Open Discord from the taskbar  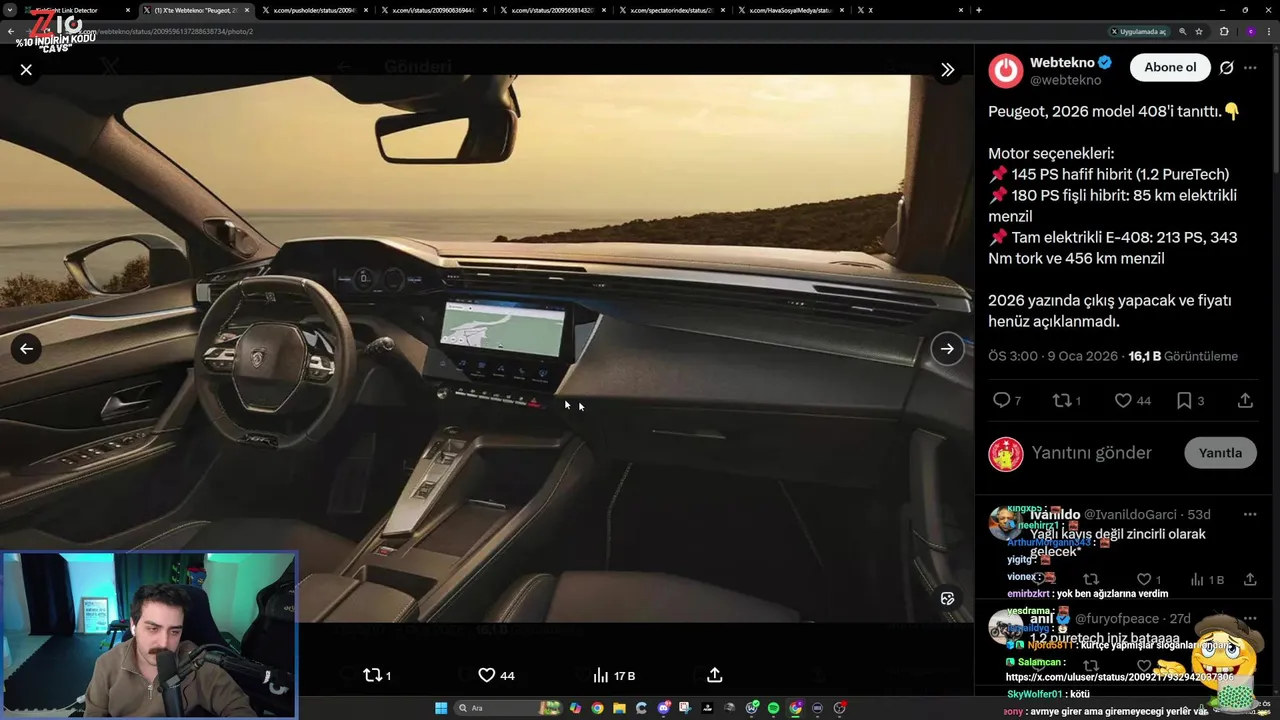point(664,708)
